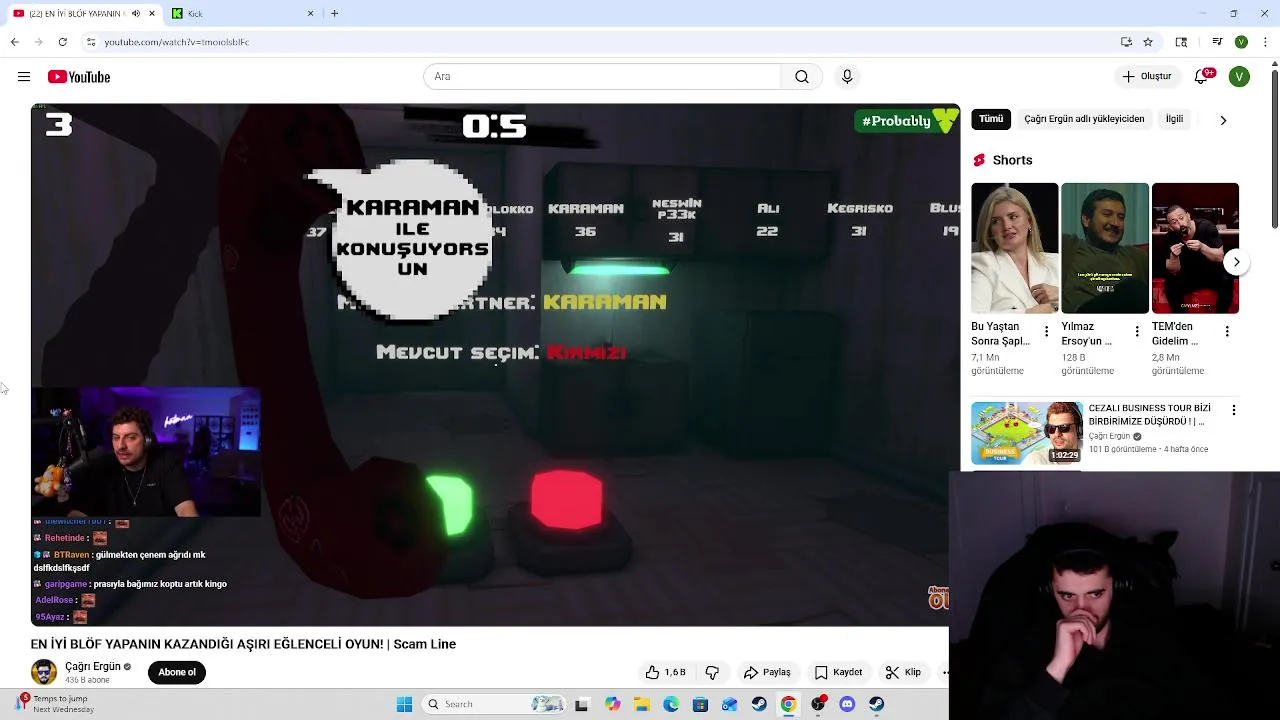Open the 'Bu Yaştan Sonra' short thumbnail
The image size is (1280, 720).
[x=1014, y=248]
